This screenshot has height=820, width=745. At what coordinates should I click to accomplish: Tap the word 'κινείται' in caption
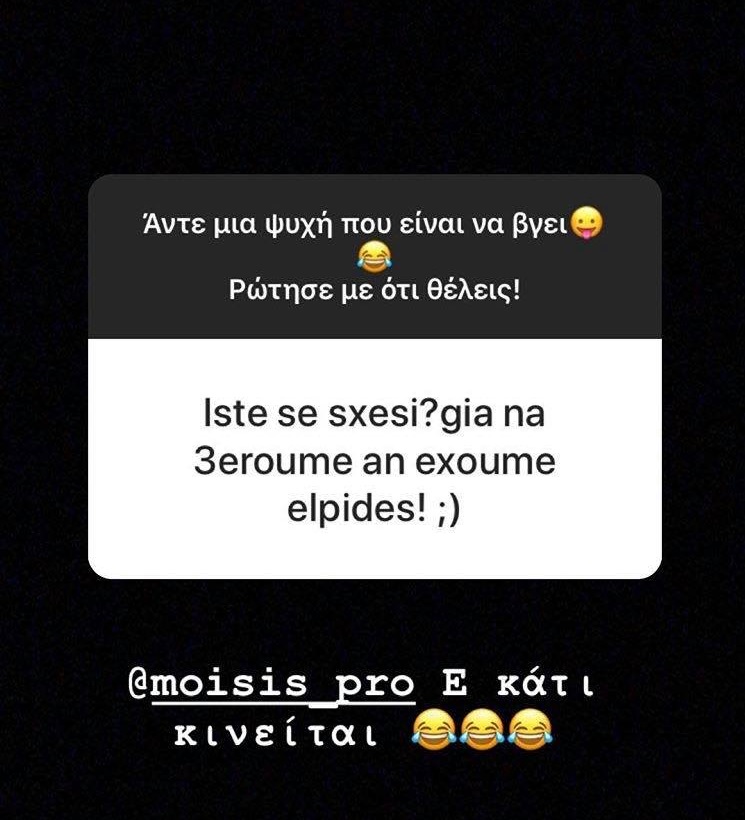pos(275,732)
